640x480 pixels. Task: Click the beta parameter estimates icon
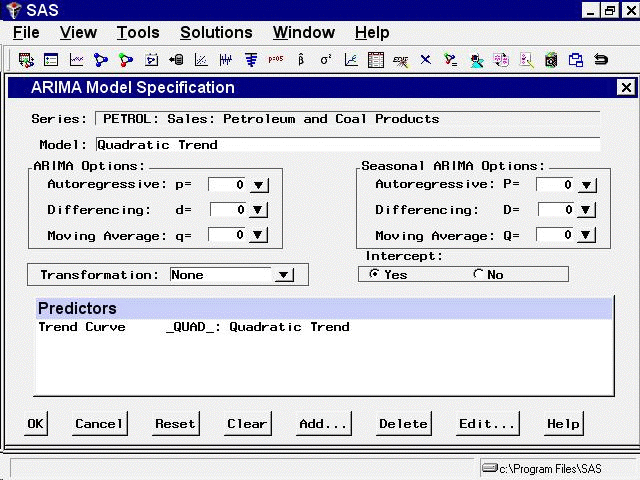[x=301, y=60]
